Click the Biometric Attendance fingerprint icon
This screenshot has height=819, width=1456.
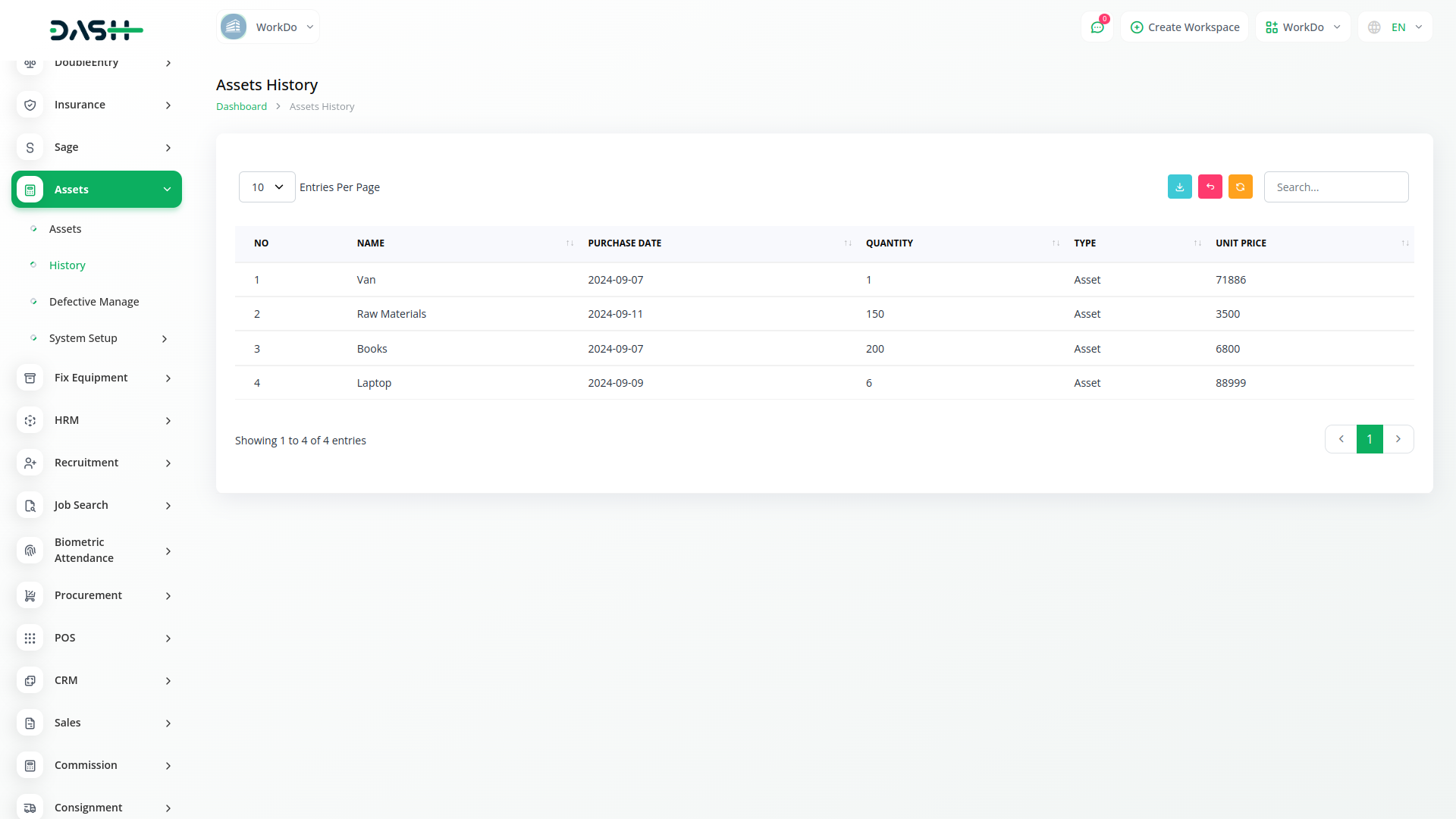(x=30, y=551)
